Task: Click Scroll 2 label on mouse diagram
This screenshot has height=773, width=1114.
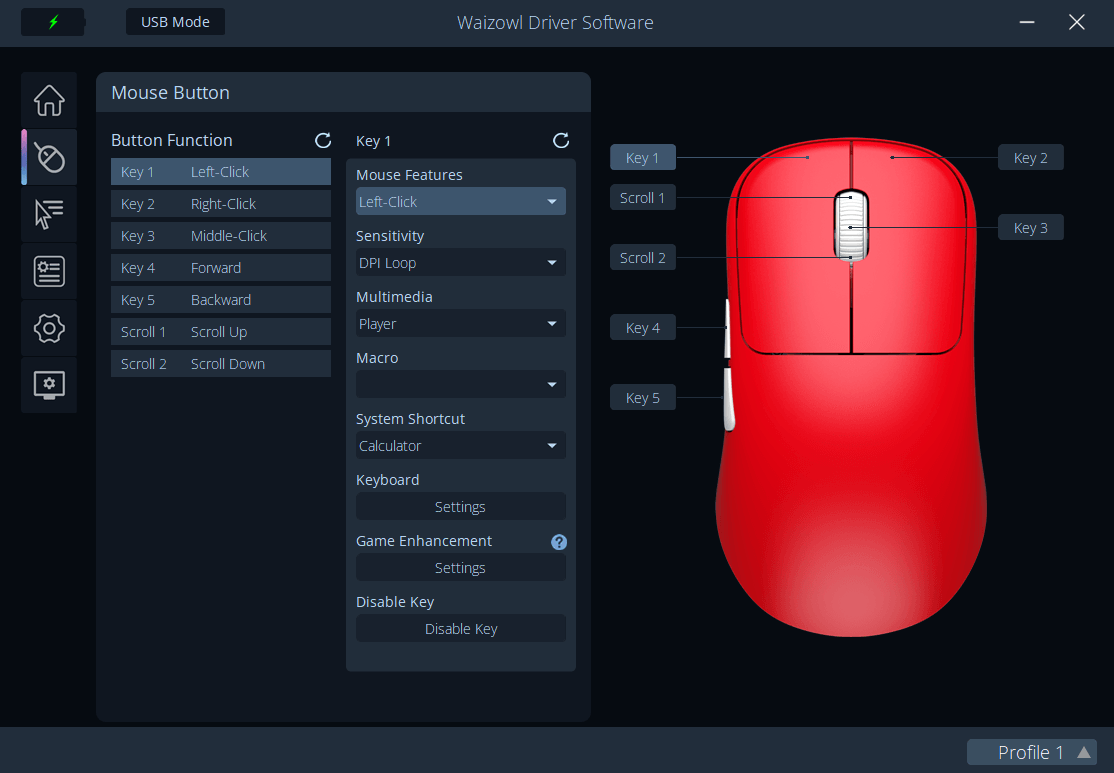Action: pos(643,257)
